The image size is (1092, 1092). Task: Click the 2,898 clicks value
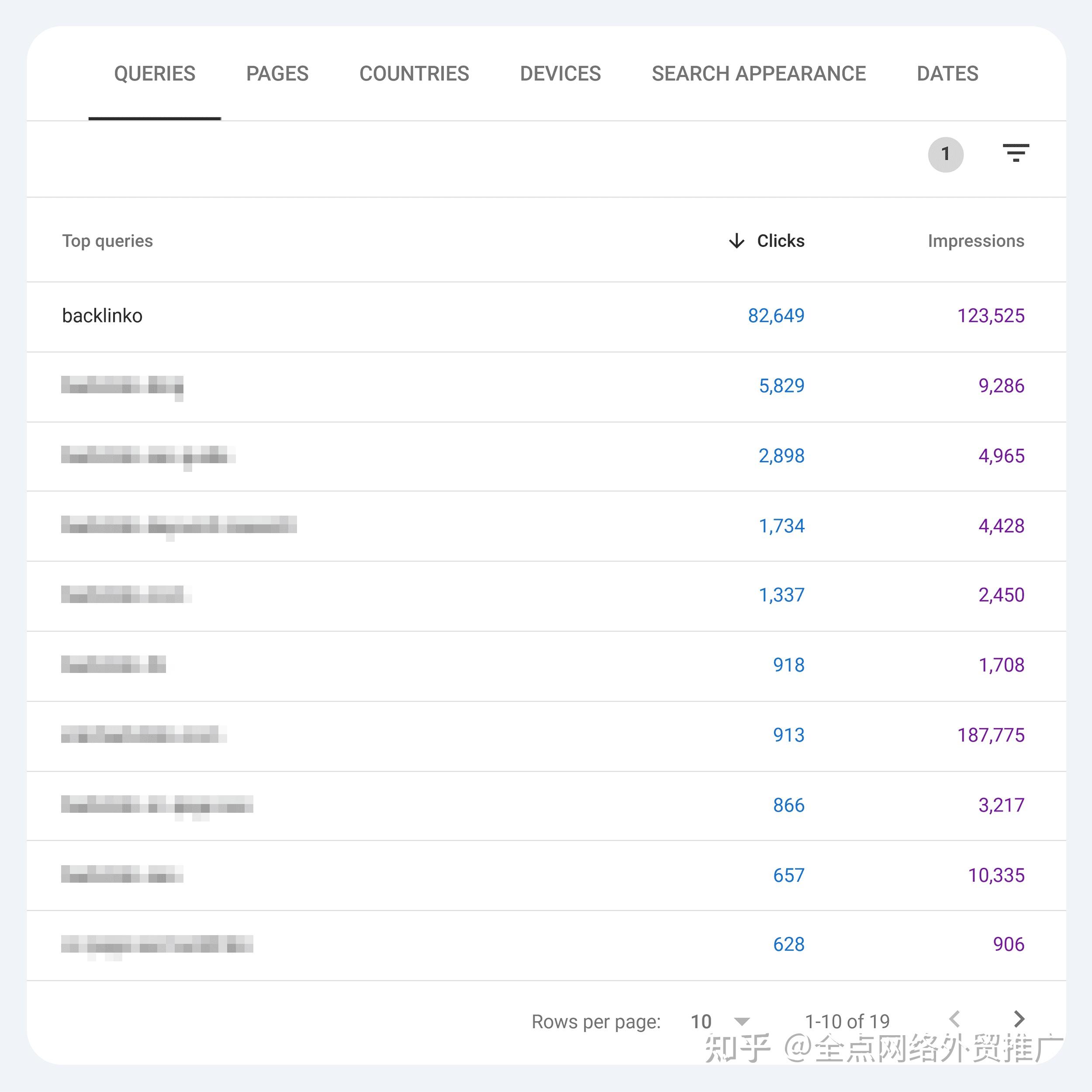[x=781, y=456]
